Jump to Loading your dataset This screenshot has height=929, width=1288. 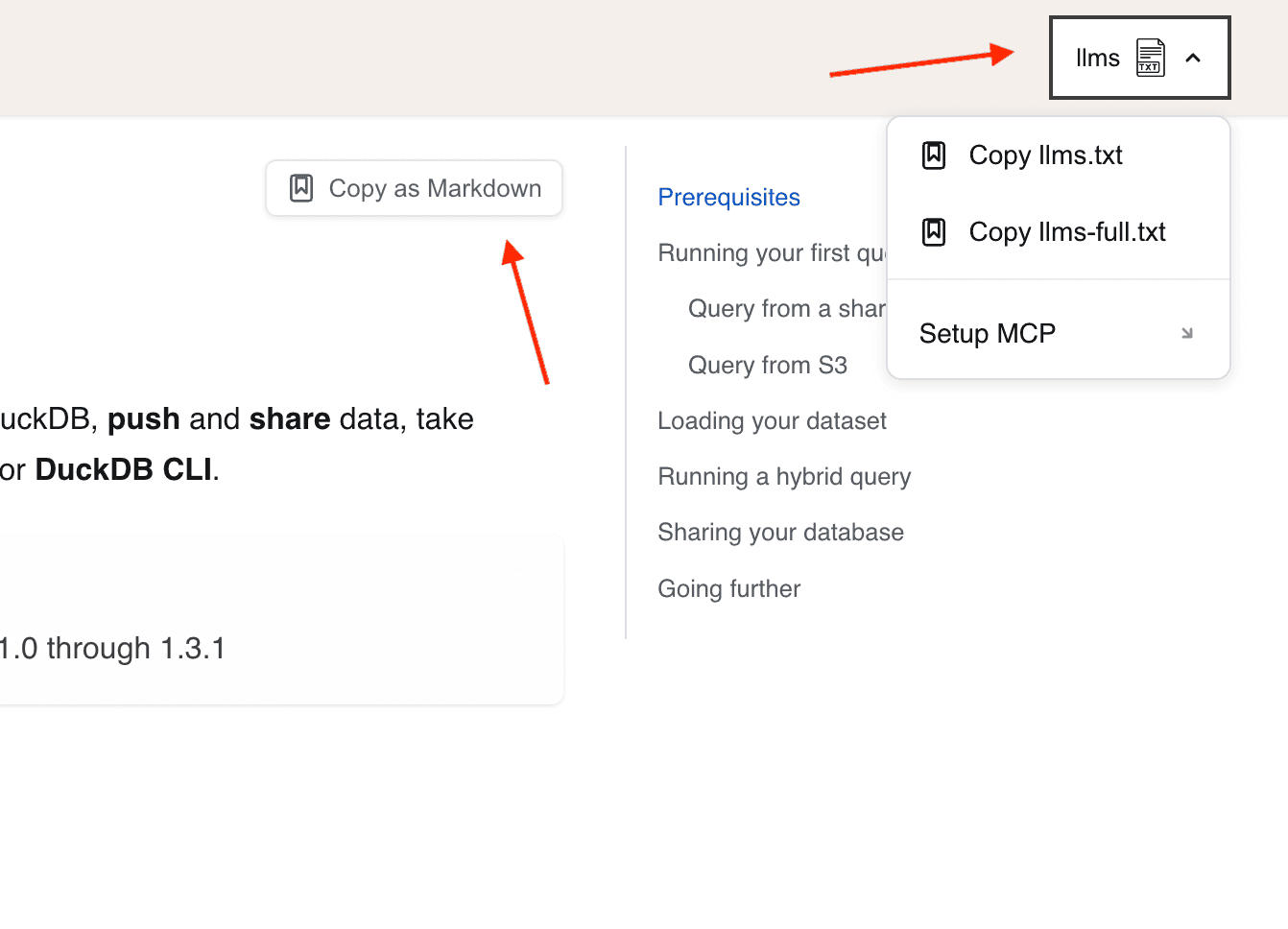[772, 420]
